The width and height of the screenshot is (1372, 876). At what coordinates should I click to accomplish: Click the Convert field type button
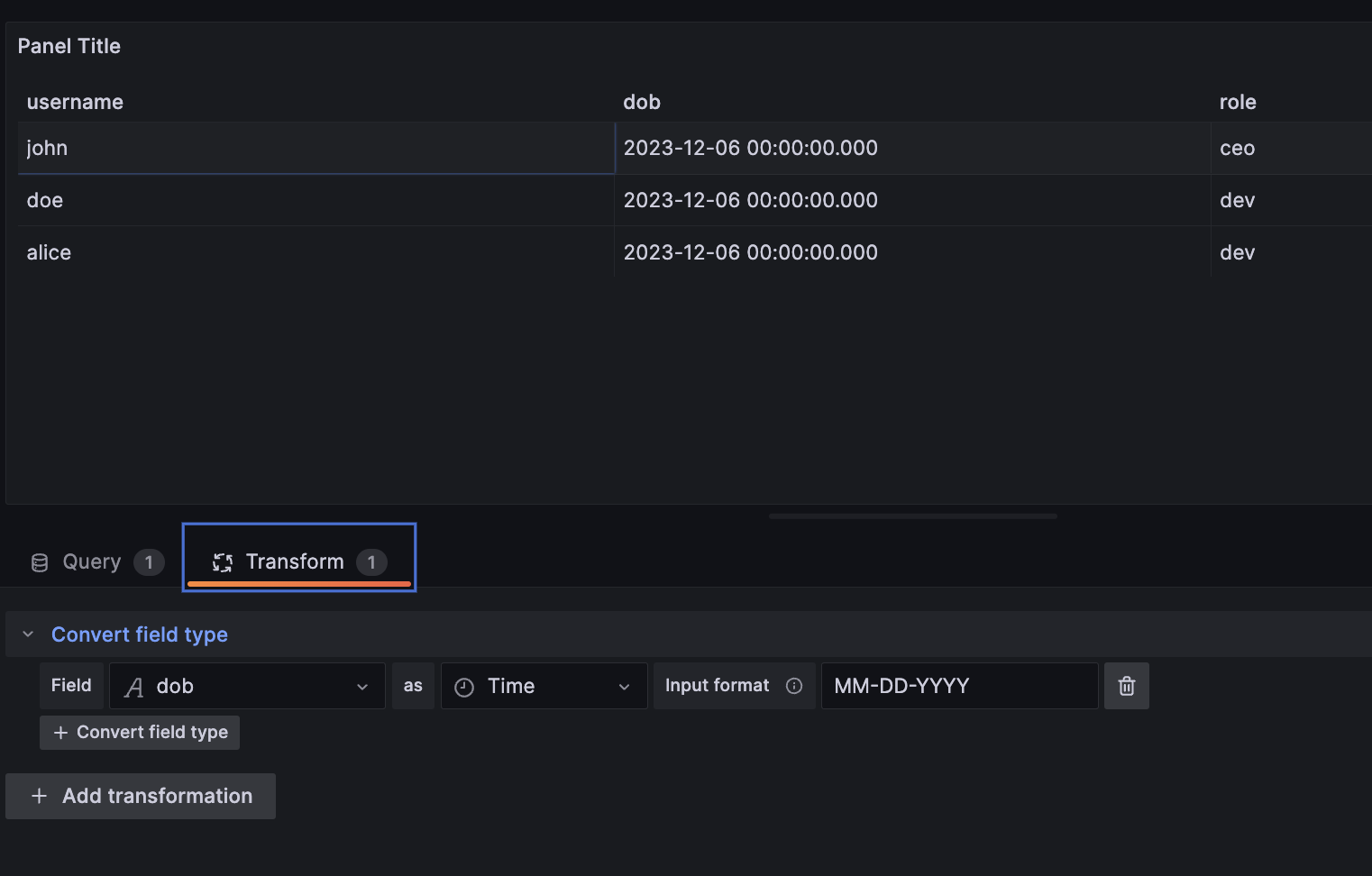[139, 732]
